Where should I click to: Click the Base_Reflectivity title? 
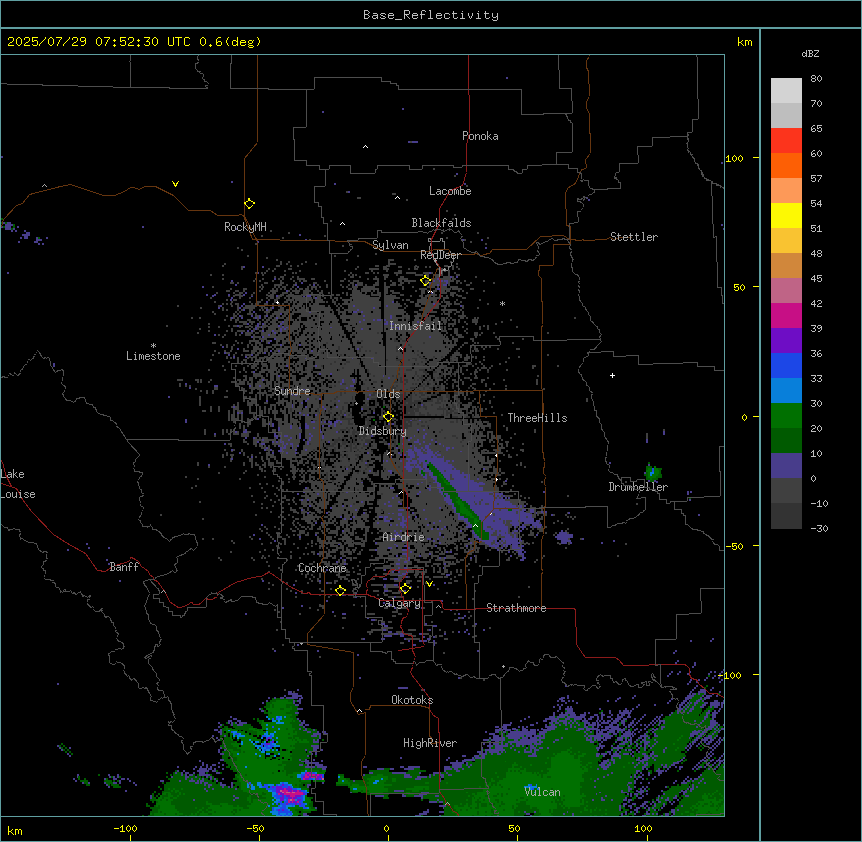(x=431, y=15)
